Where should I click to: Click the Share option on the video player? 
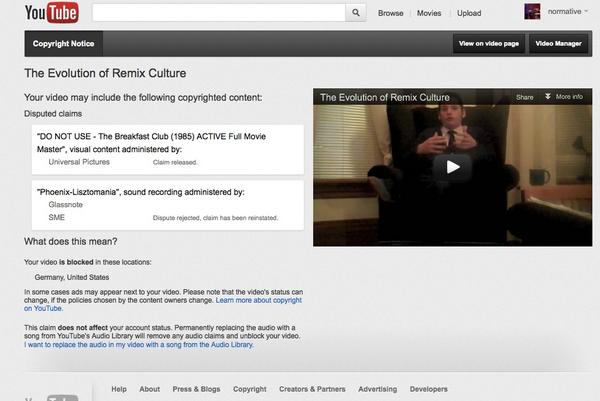coord(524,97)
